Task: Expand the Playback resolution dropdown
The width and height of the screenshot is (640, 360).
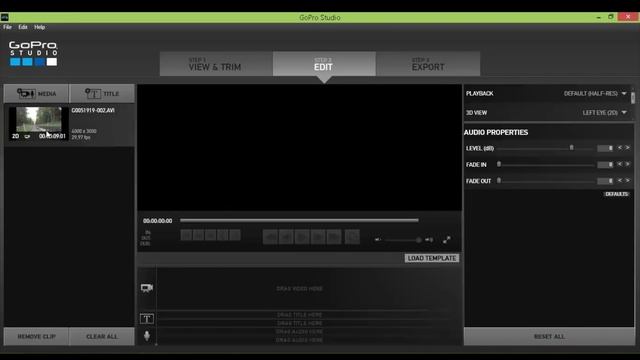Action: [x=595, y=93]
